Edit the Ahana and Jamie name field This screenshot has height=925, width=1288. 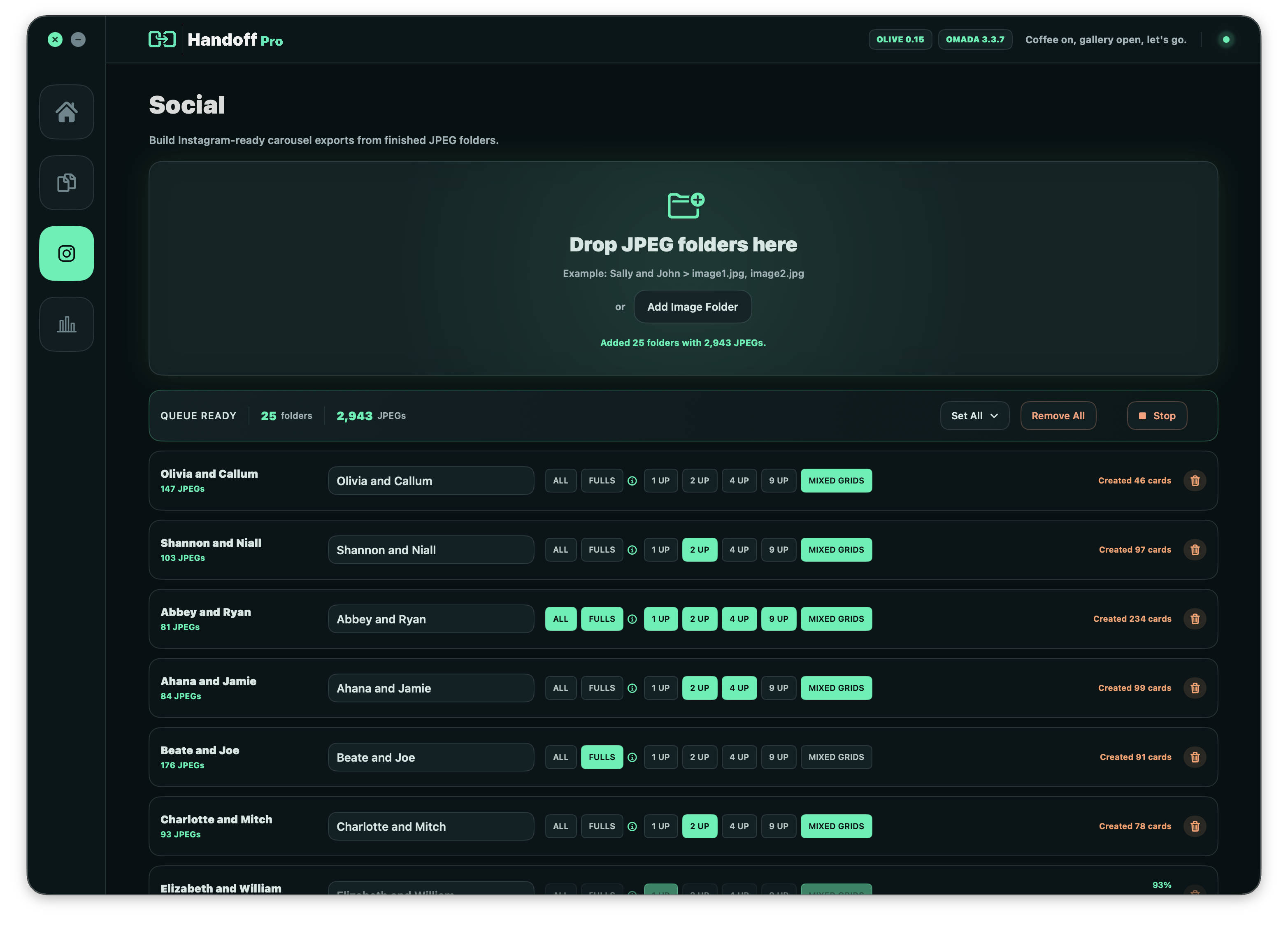pos(430,689)
